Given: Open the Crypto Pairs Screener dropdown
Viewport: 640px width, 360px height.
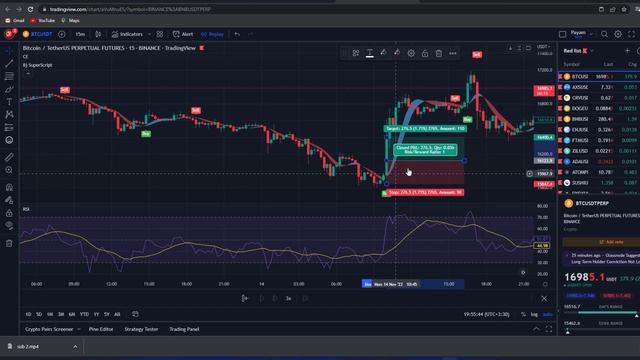Looking at the screenshot, I should click(53, 329).
